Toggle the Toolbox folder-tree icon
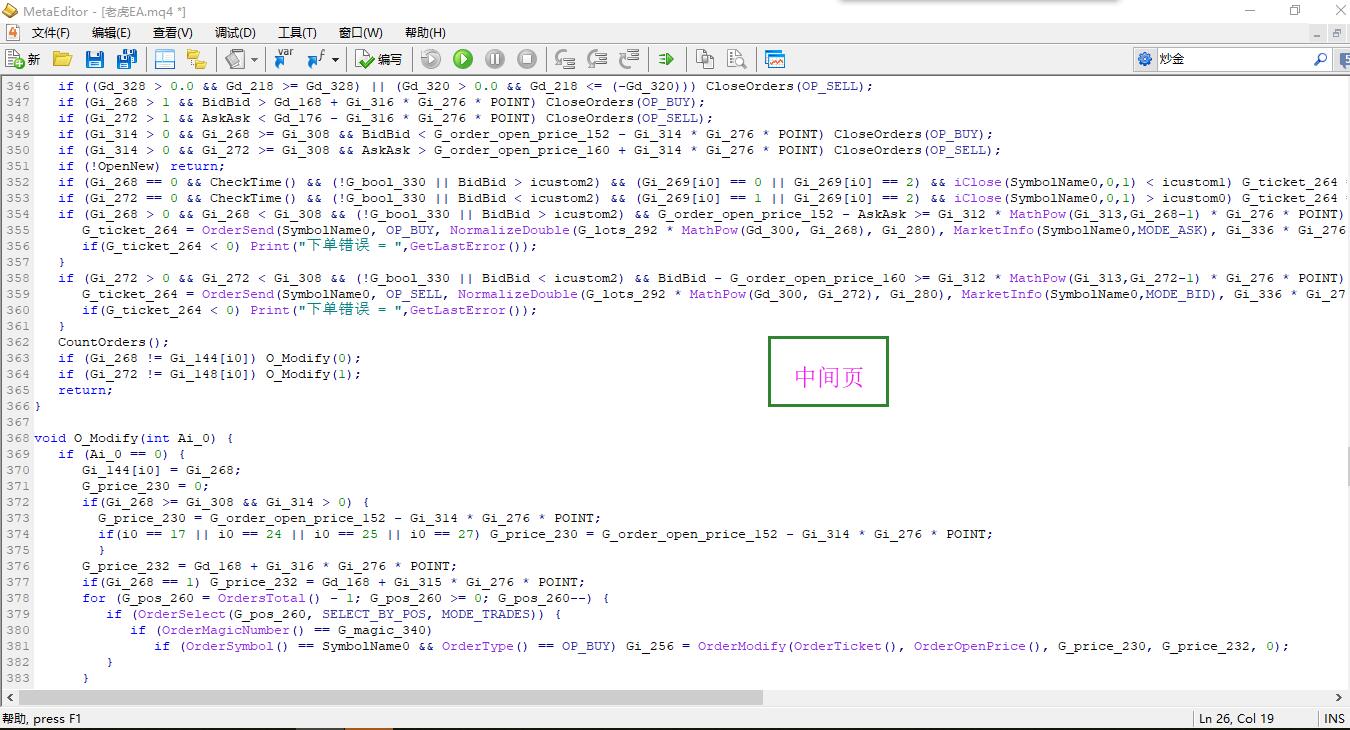The image size is (1350, 730). click(196, 59)
